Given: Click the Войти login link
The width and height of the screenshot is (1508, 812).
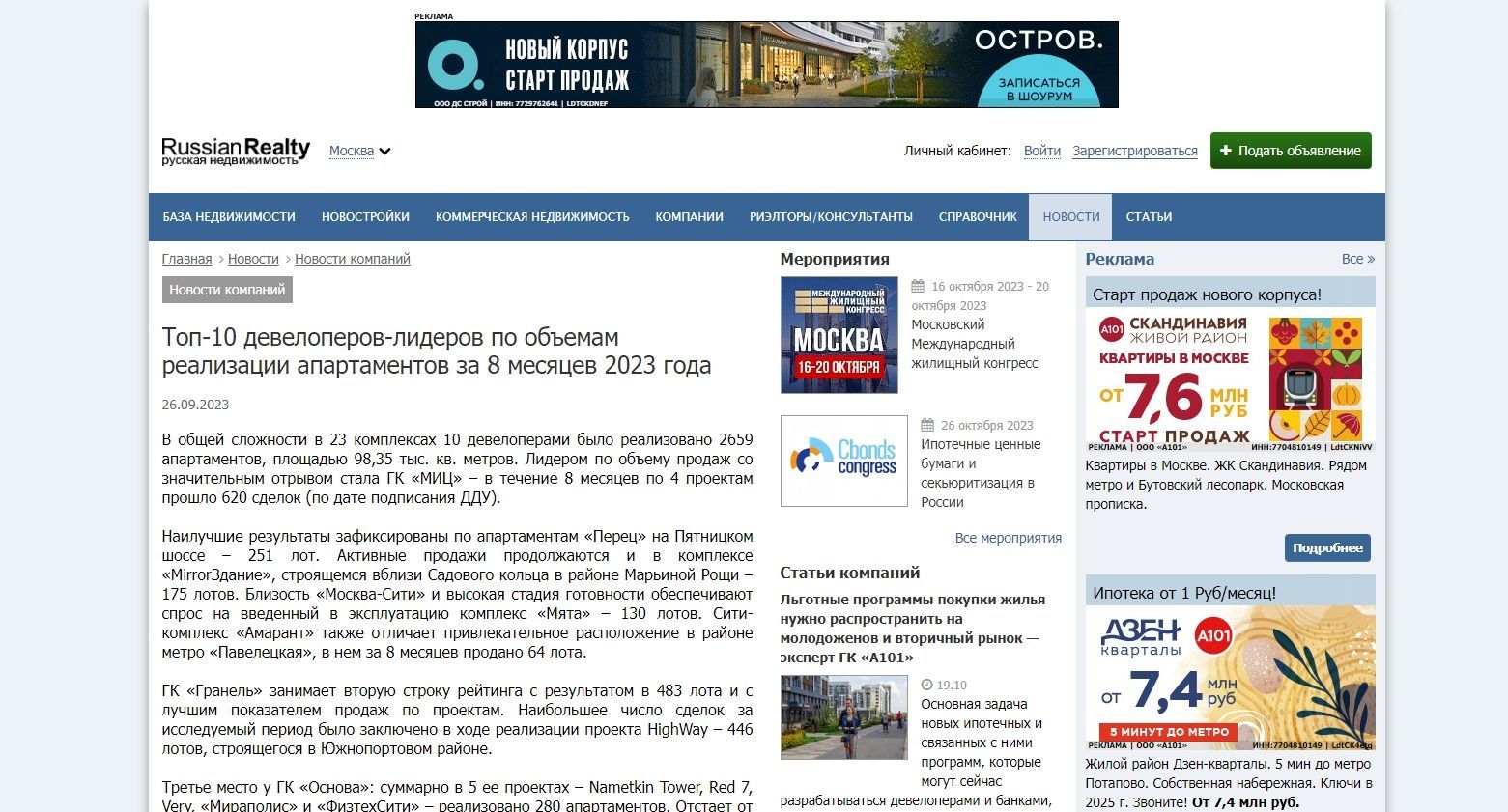Looking at the screenshot, I should [1041, 151].
